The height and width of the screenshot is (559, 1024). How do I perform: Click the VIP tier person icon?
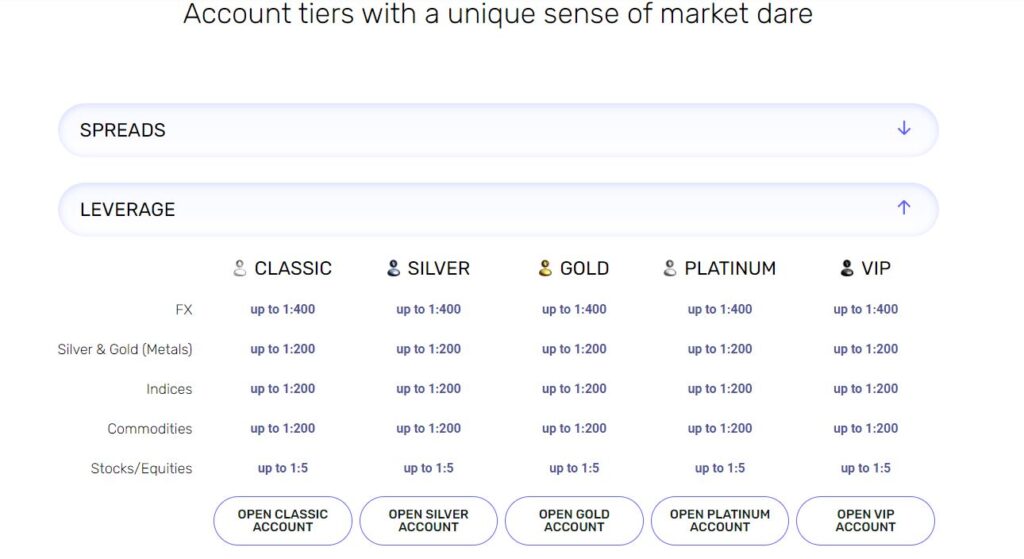tap(847, 268)
